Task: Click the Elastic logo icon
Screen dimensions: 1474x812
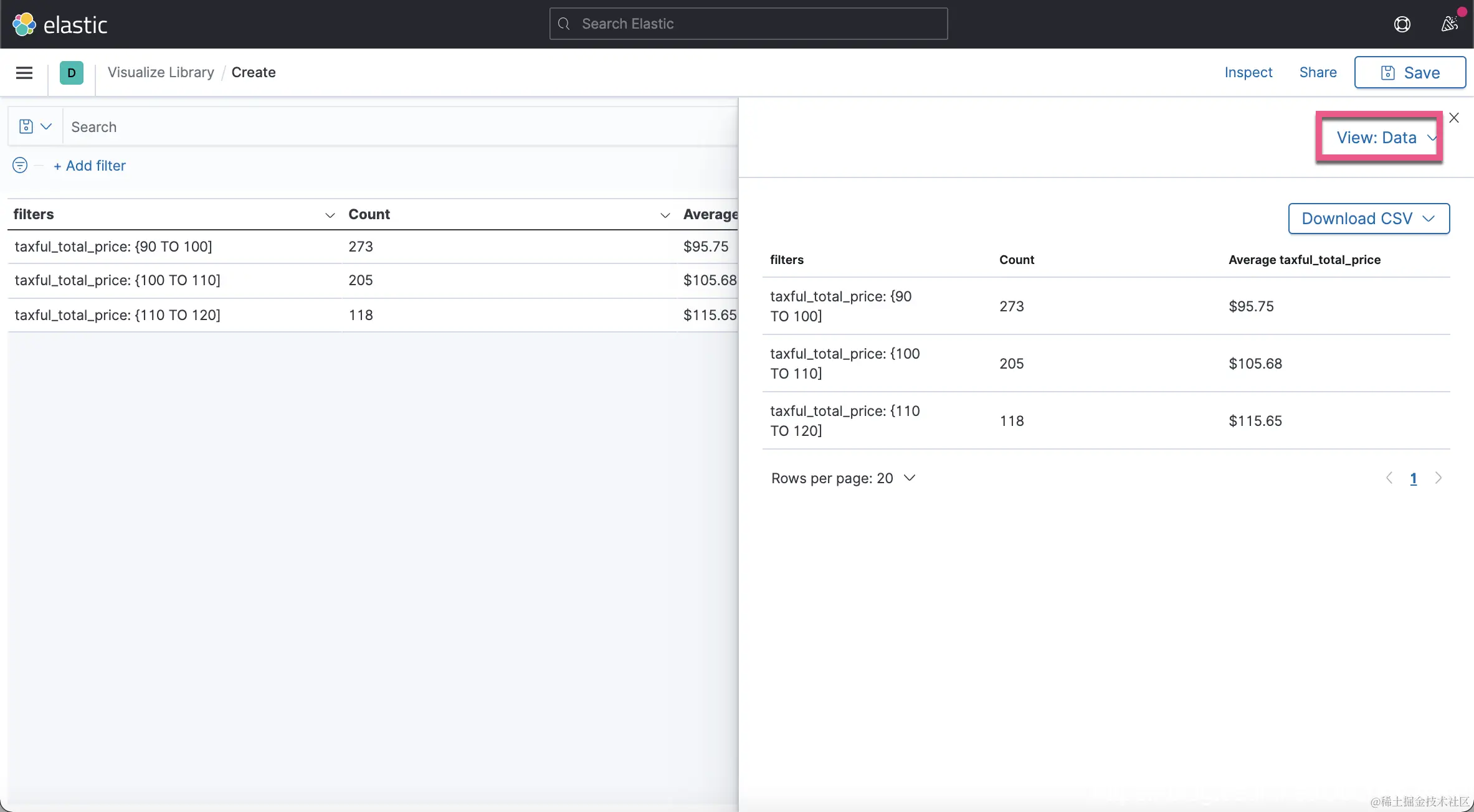Action: pyautogui.click(x=24, y=24)
